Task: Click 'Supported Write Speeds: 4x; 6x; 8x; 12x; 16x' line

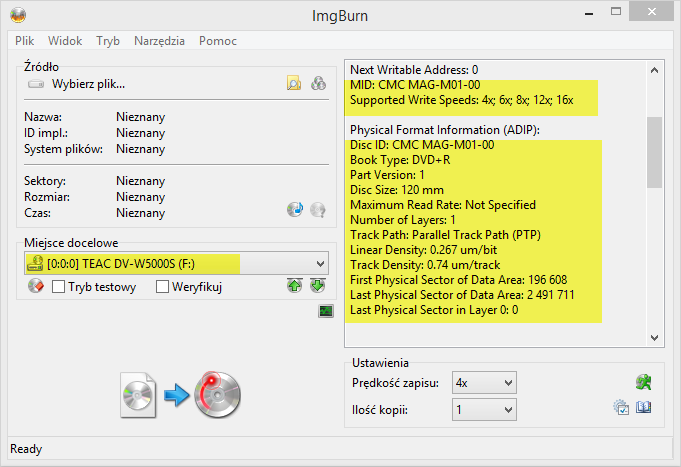Action: pos(461,100)
